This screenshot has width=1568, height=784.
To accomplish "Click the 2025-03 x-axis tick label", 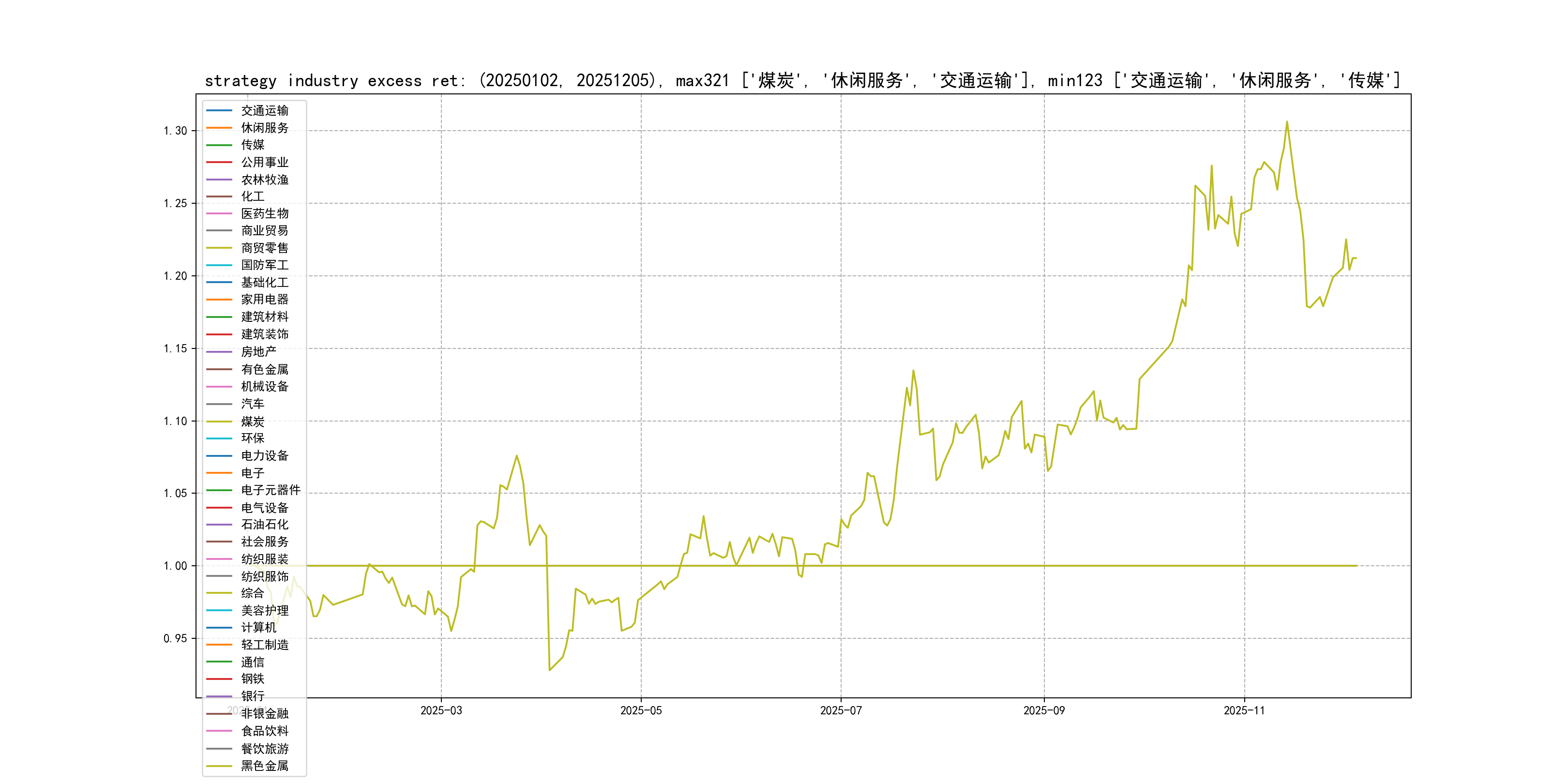I will click(x=441, y=710).
